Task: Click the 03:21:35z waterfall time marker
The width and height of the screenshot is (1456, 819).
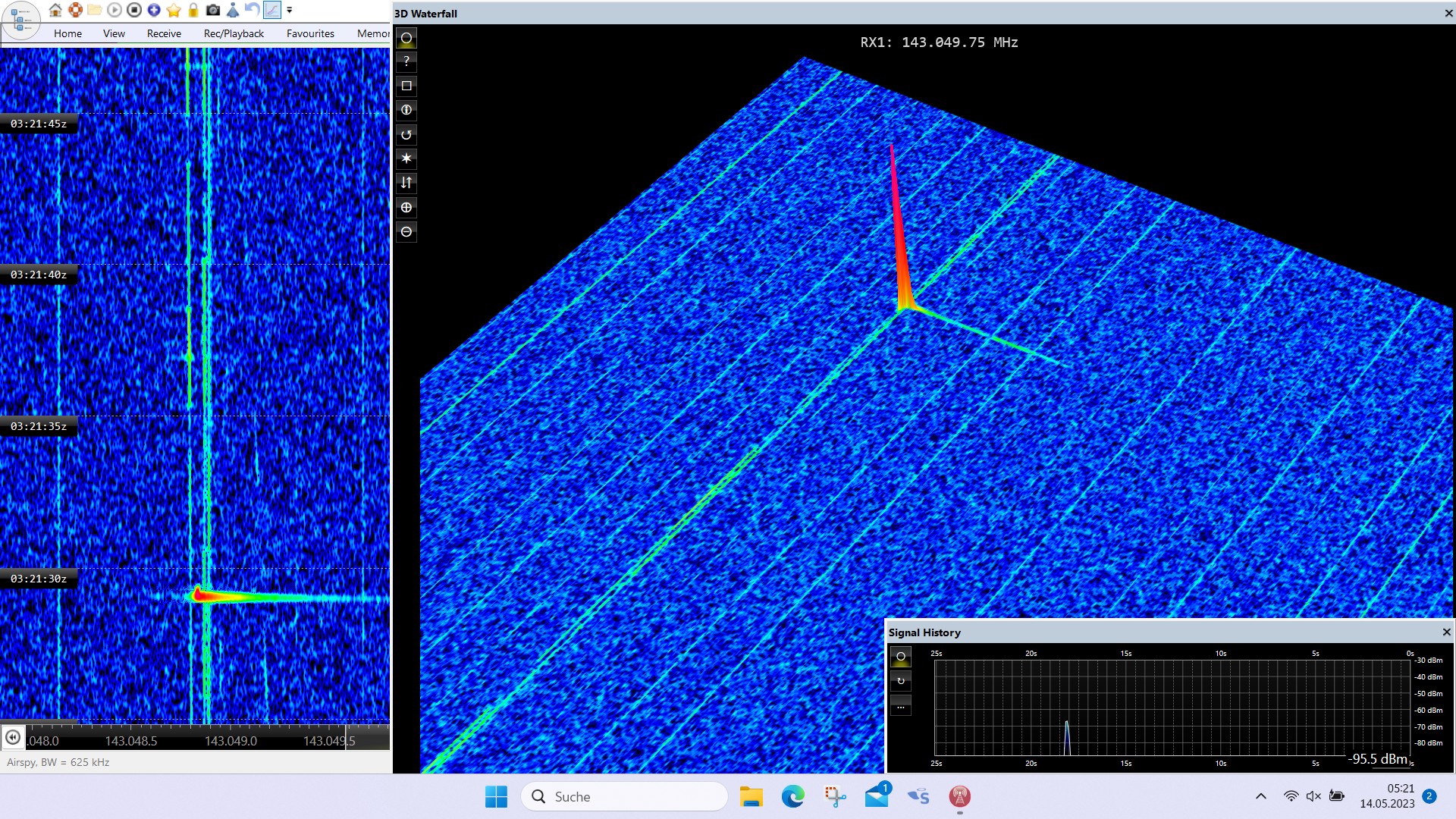Action: pyautogui.click(x=39, y=426)
